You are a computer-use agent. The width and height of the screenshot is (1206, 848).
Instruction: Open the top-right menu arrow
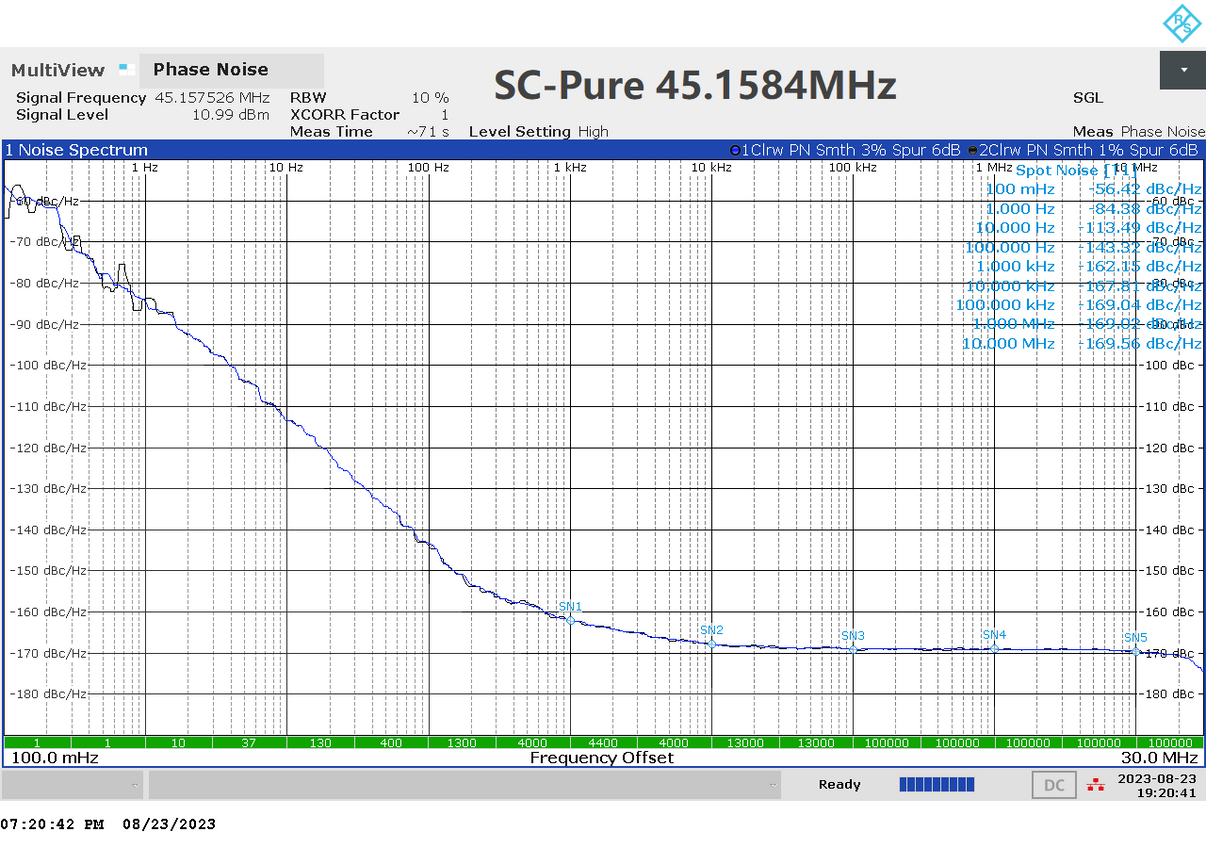tap(1183, 70)
